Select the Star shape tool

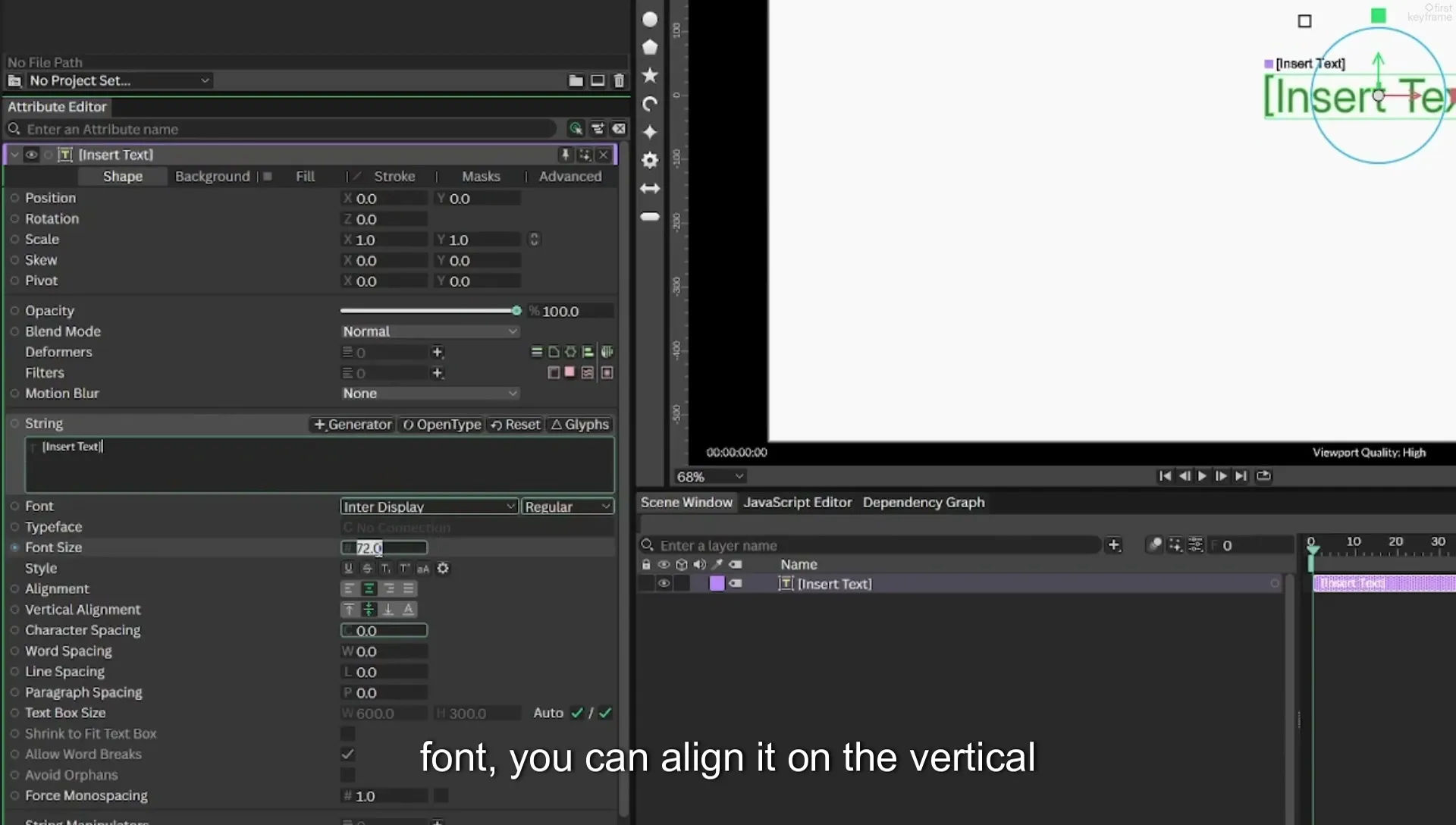[650, 75]
